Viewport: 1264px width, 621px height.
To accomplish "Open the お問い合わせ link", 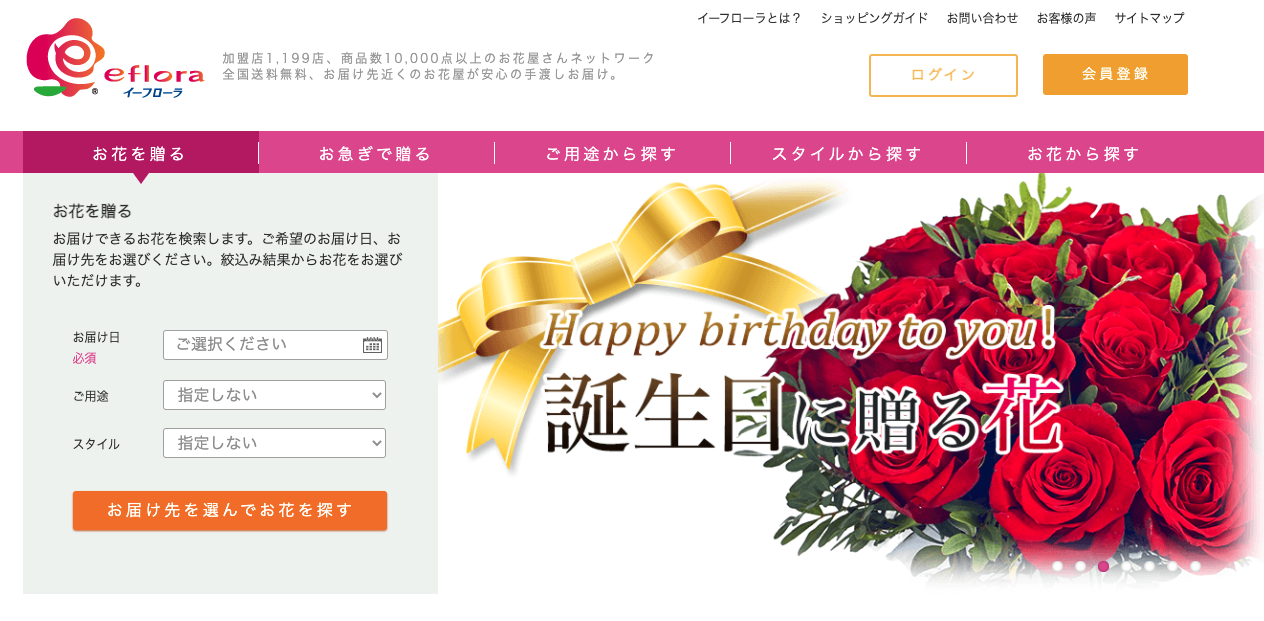I will (x=982, y=18).
